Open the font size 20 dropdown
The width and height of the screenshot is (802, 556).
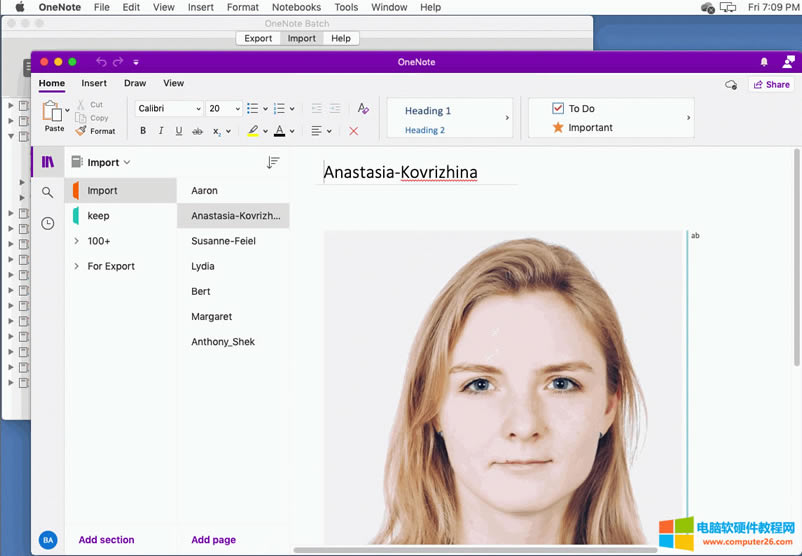click(x=224, y=108)
